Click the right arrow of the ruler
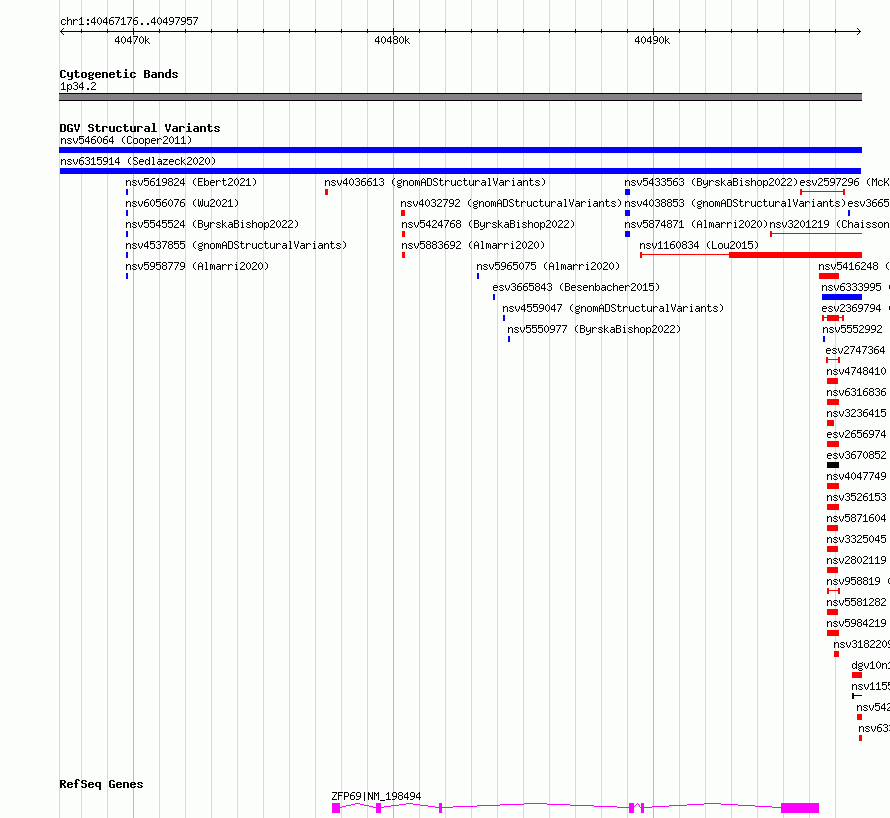 pyautogui.click(x=858, y=31)
